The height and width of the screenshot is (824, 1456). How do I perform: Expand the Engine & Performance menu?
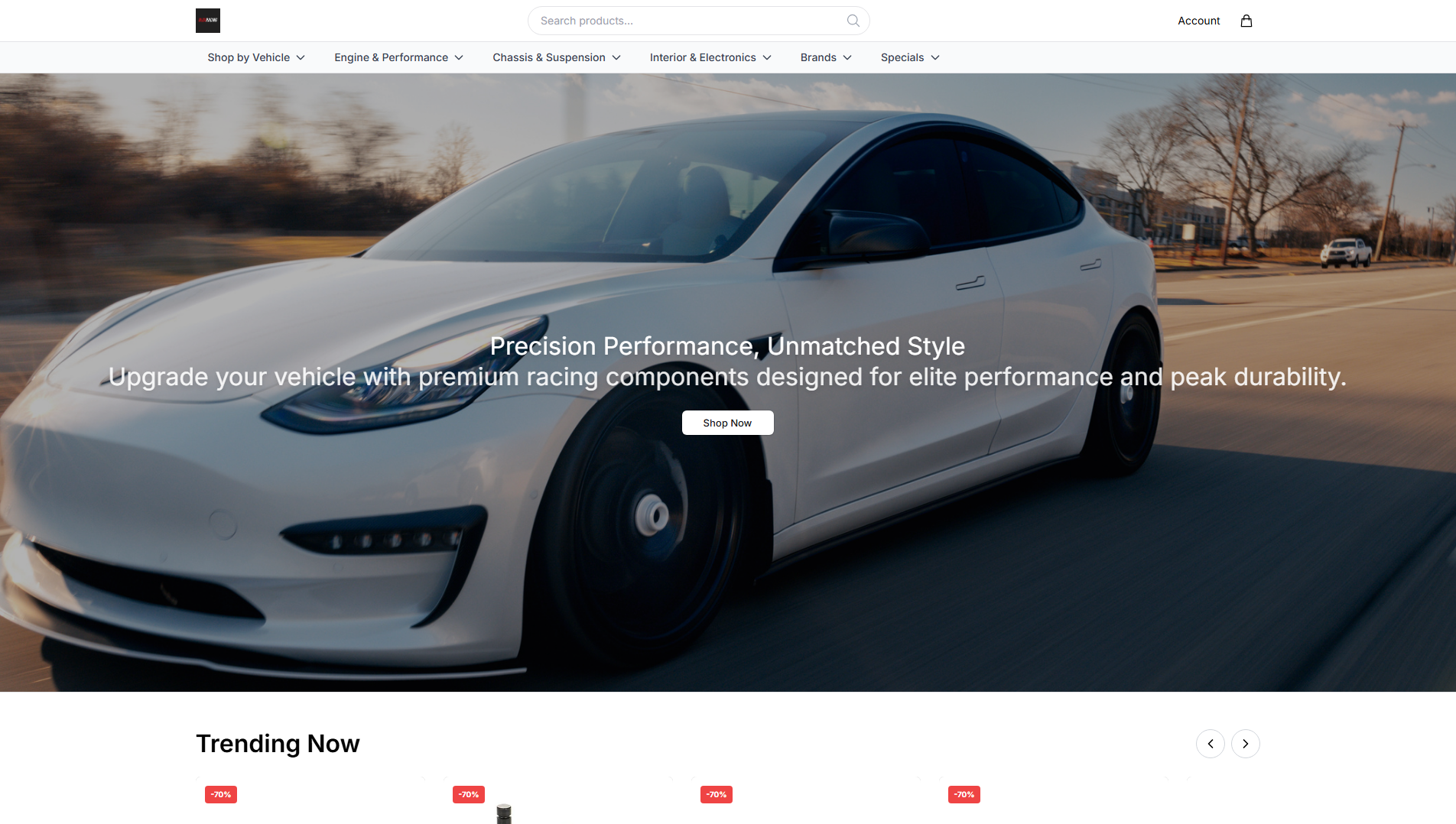[398, 57]
